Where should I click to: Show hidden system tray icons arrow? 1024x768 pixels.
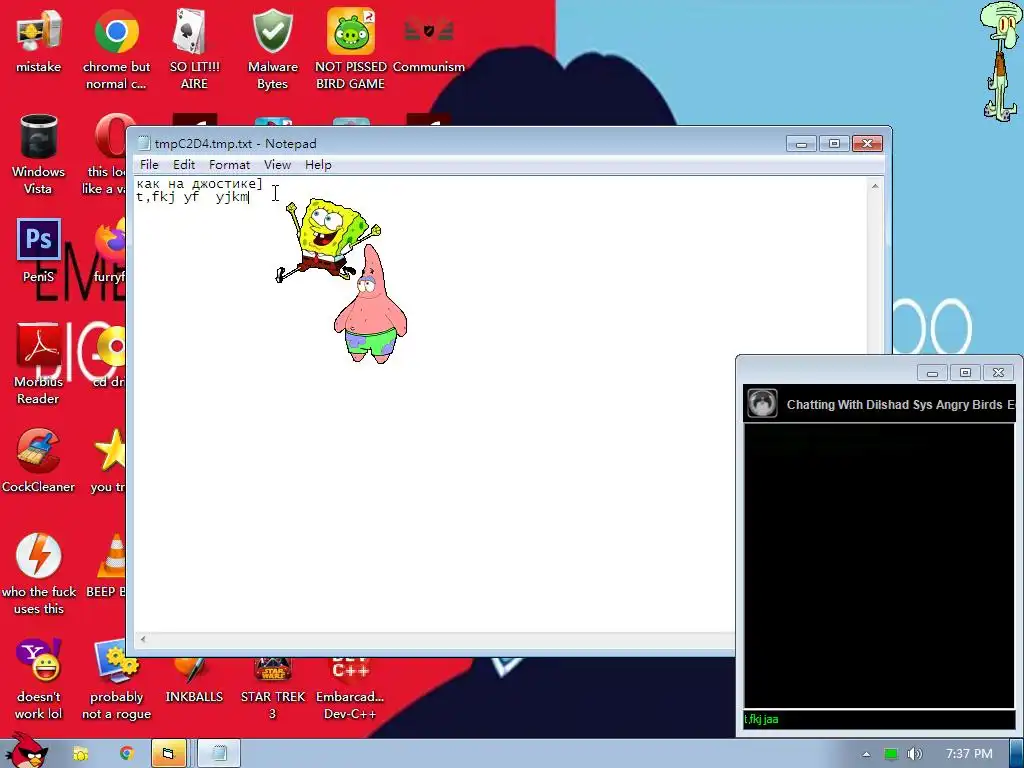click(x=866, y=754)
